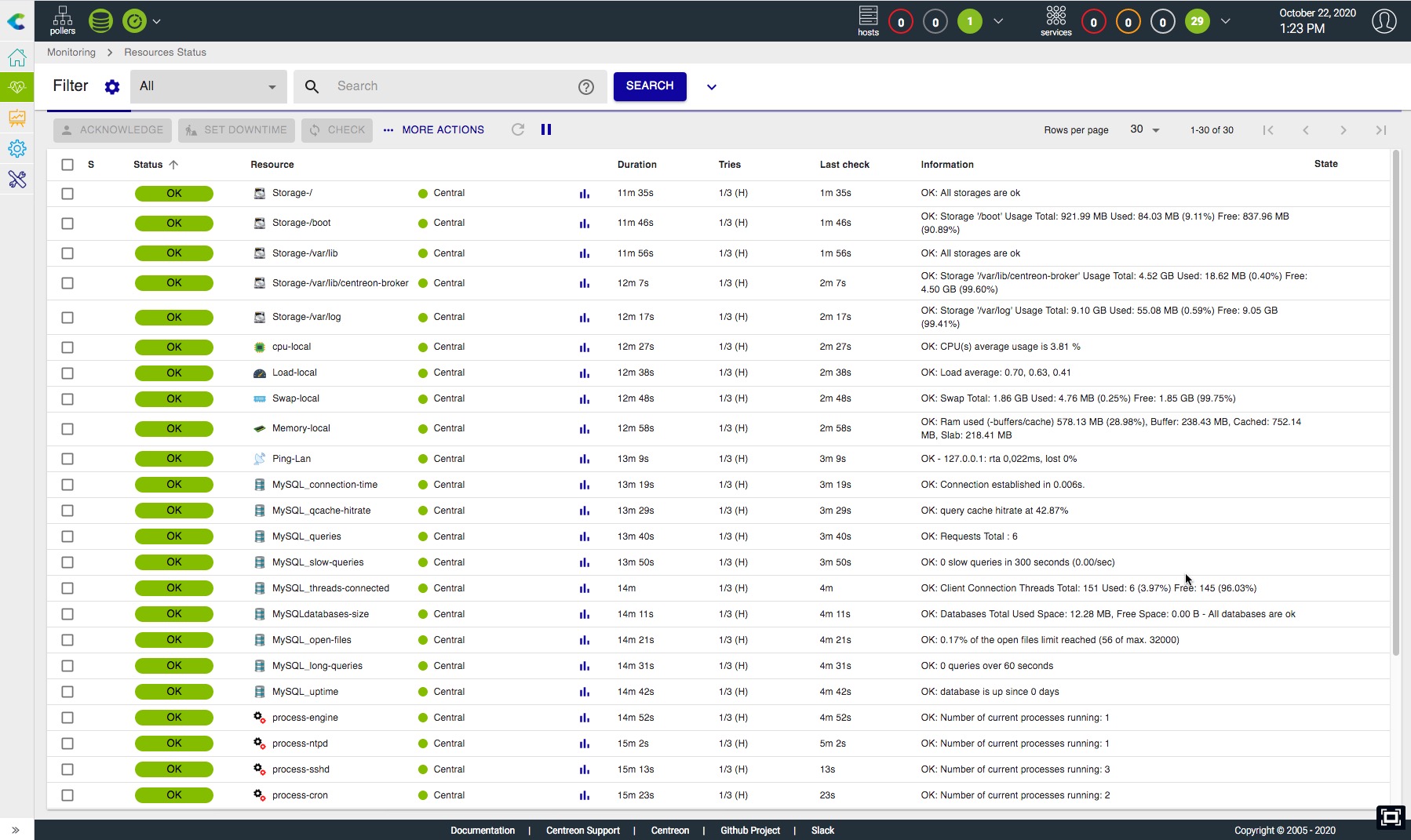Click the refresh icon beside More Actions
This screenshot has width=1411, height=840.
(518, 129)
